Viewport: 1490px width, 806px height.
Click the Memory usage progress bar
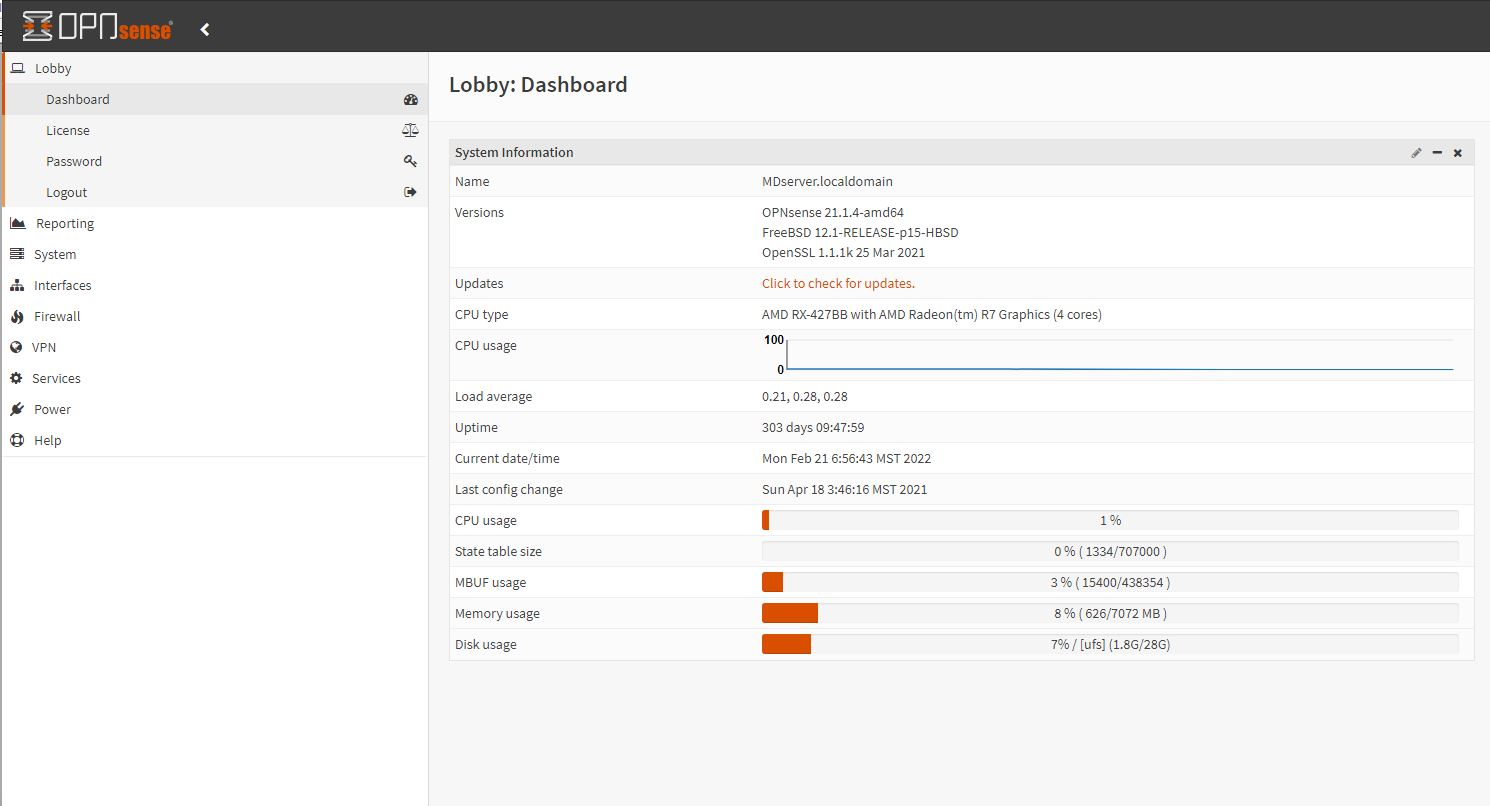[1110, 614]
